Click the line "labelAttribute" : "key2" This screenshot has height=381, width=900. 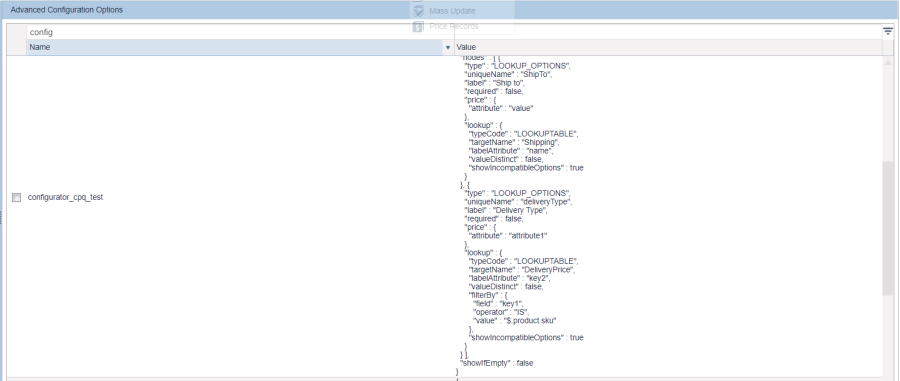510,278
